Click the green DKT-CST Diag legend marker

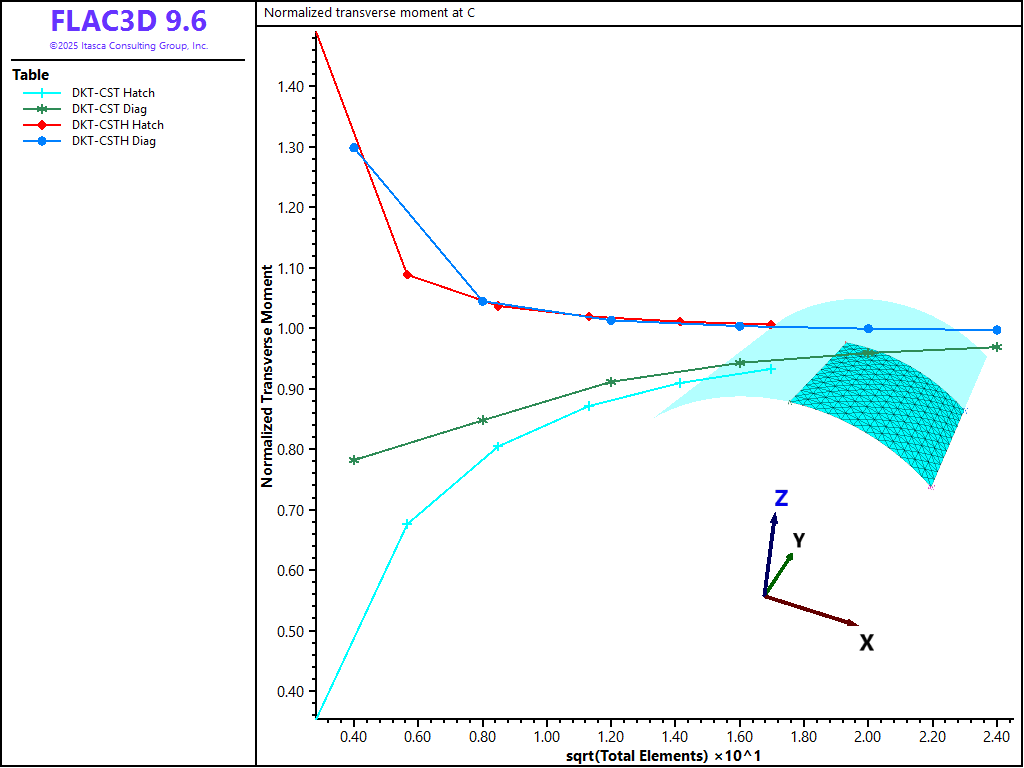42,109
